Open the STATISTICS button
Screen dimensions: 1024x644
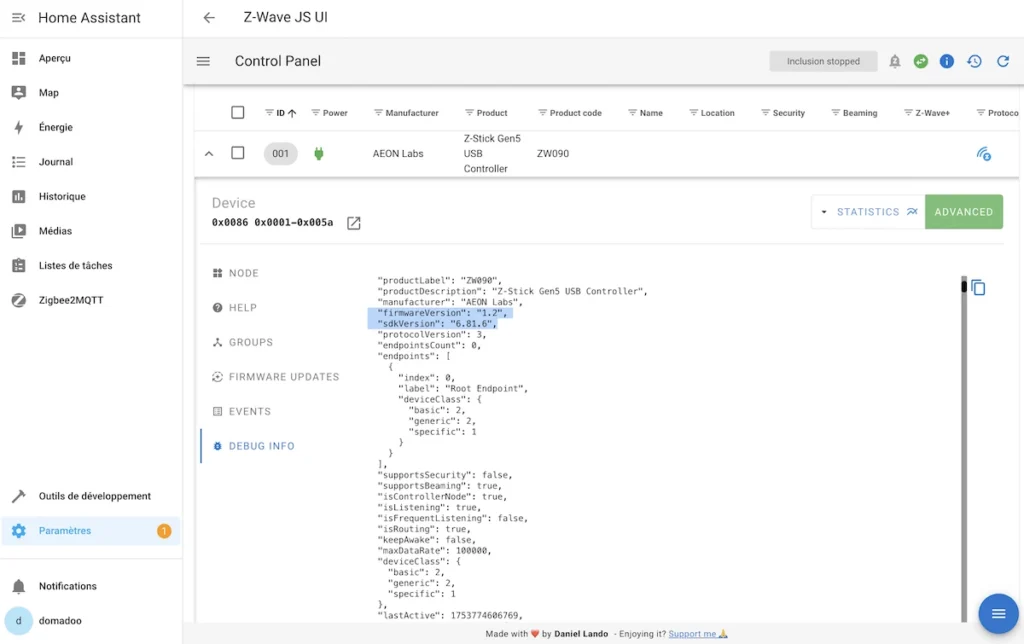coord(877,212)
